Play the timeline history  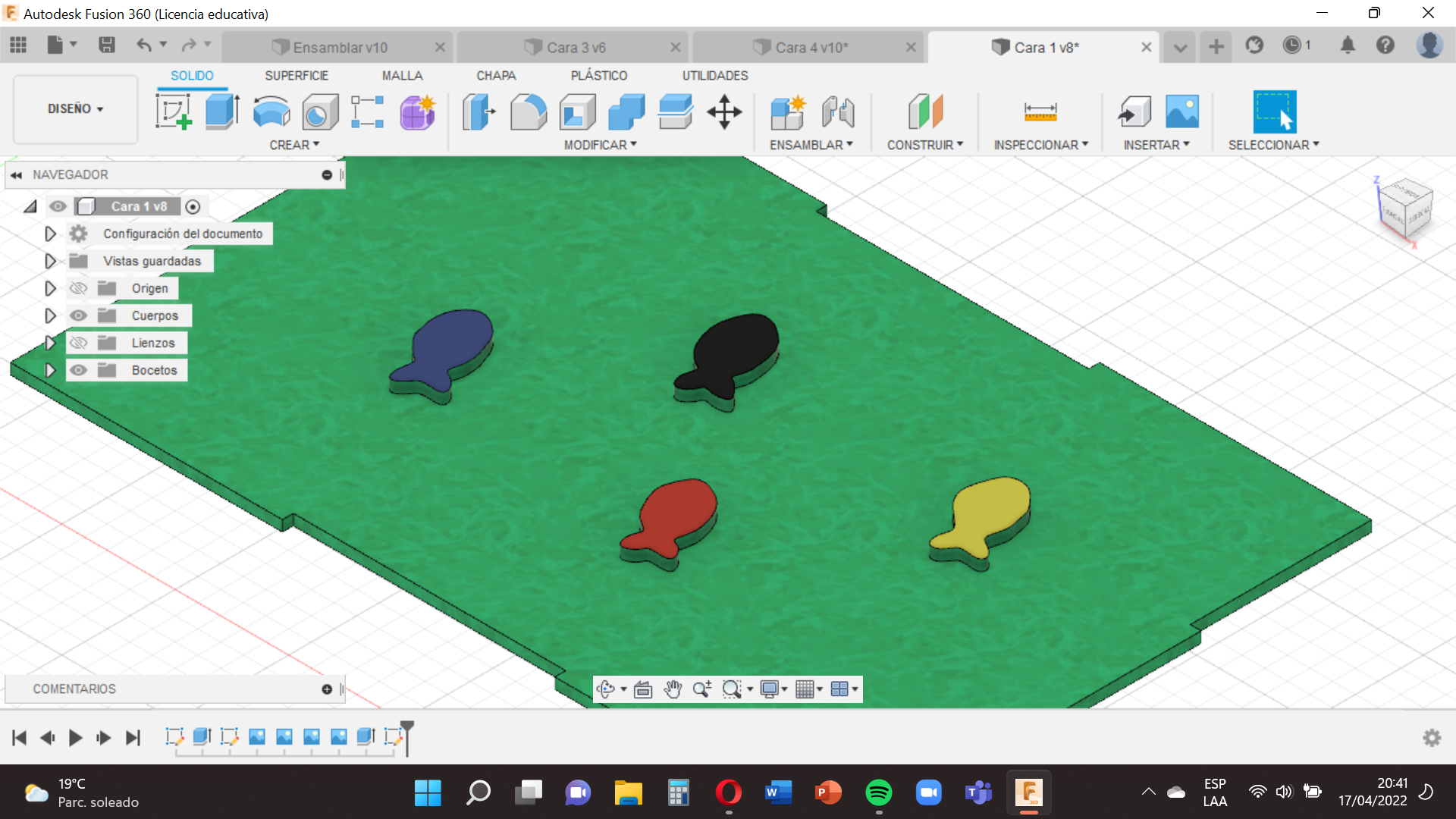75,738
